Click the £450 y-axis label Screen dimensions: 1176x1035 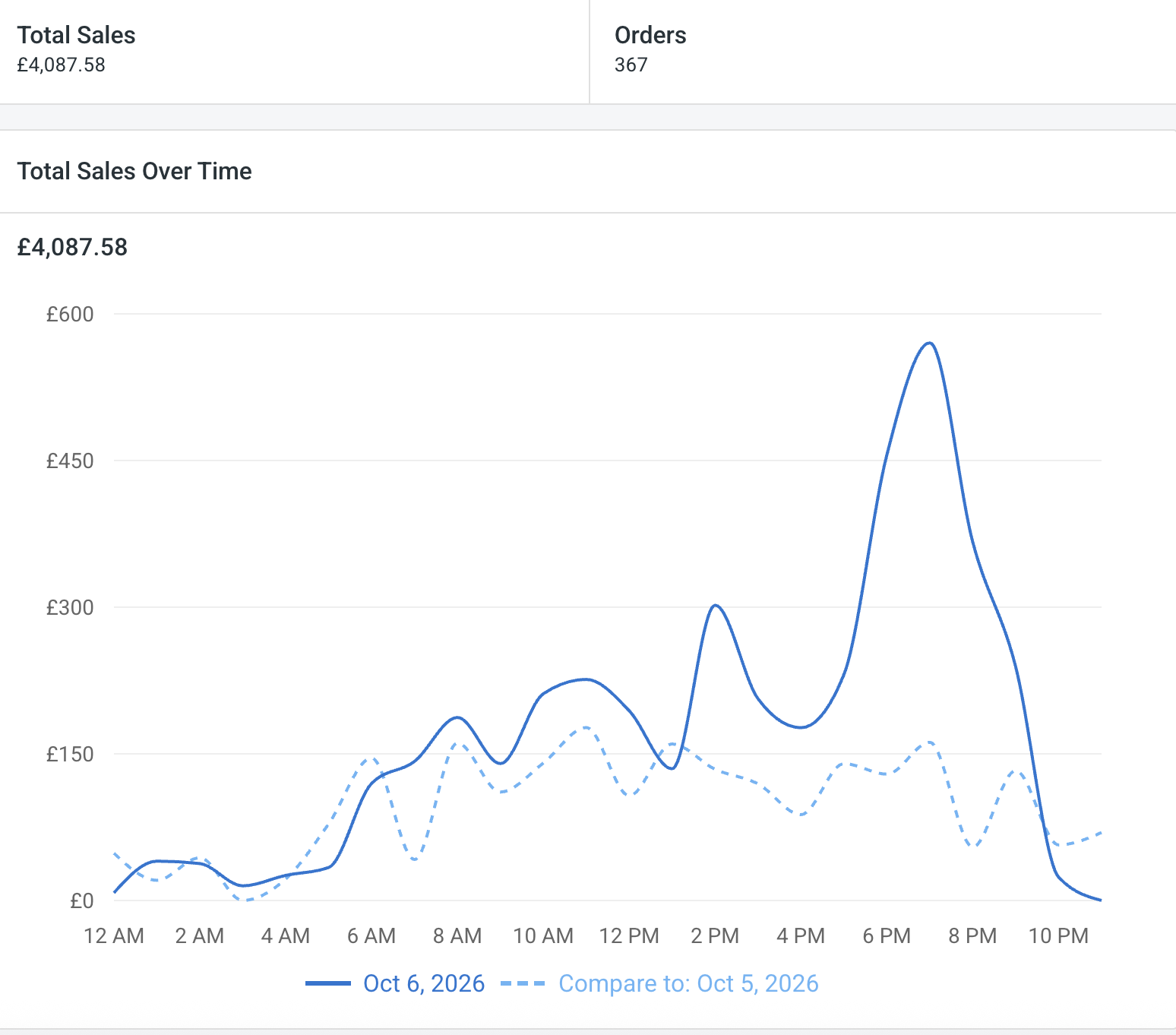coord(70,461)
